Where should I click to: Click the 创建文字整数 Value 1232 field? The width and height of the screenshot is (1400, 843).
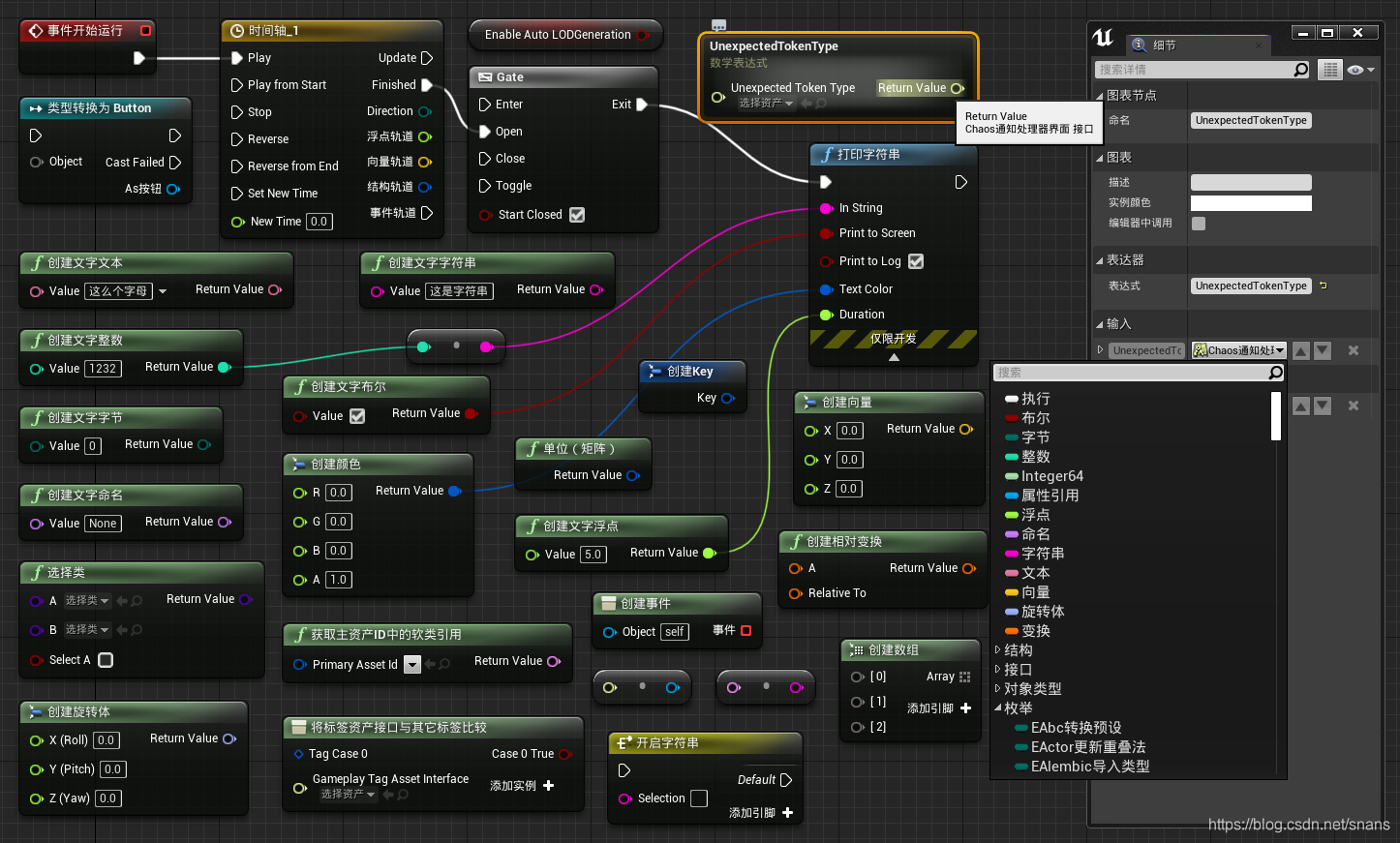click(x=103, y=369)
